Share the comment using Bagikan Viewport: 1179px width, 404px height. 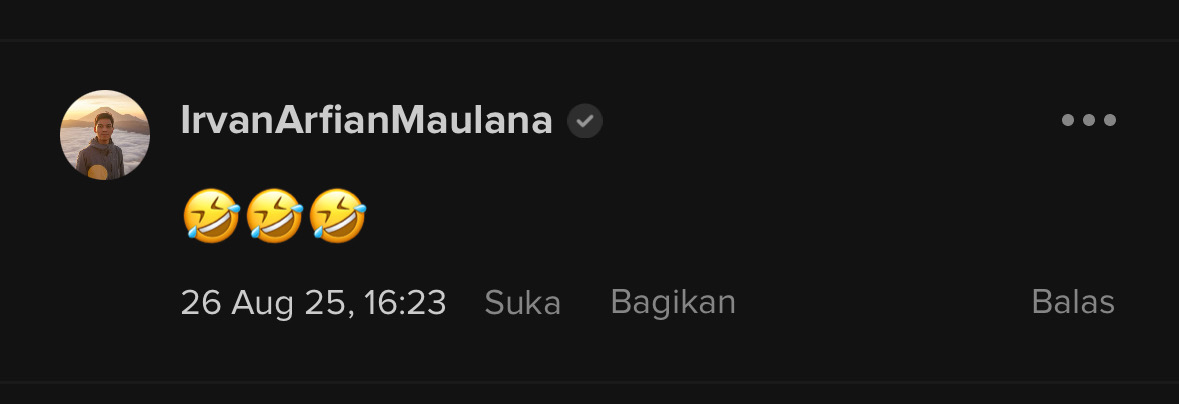coord(673,302)
